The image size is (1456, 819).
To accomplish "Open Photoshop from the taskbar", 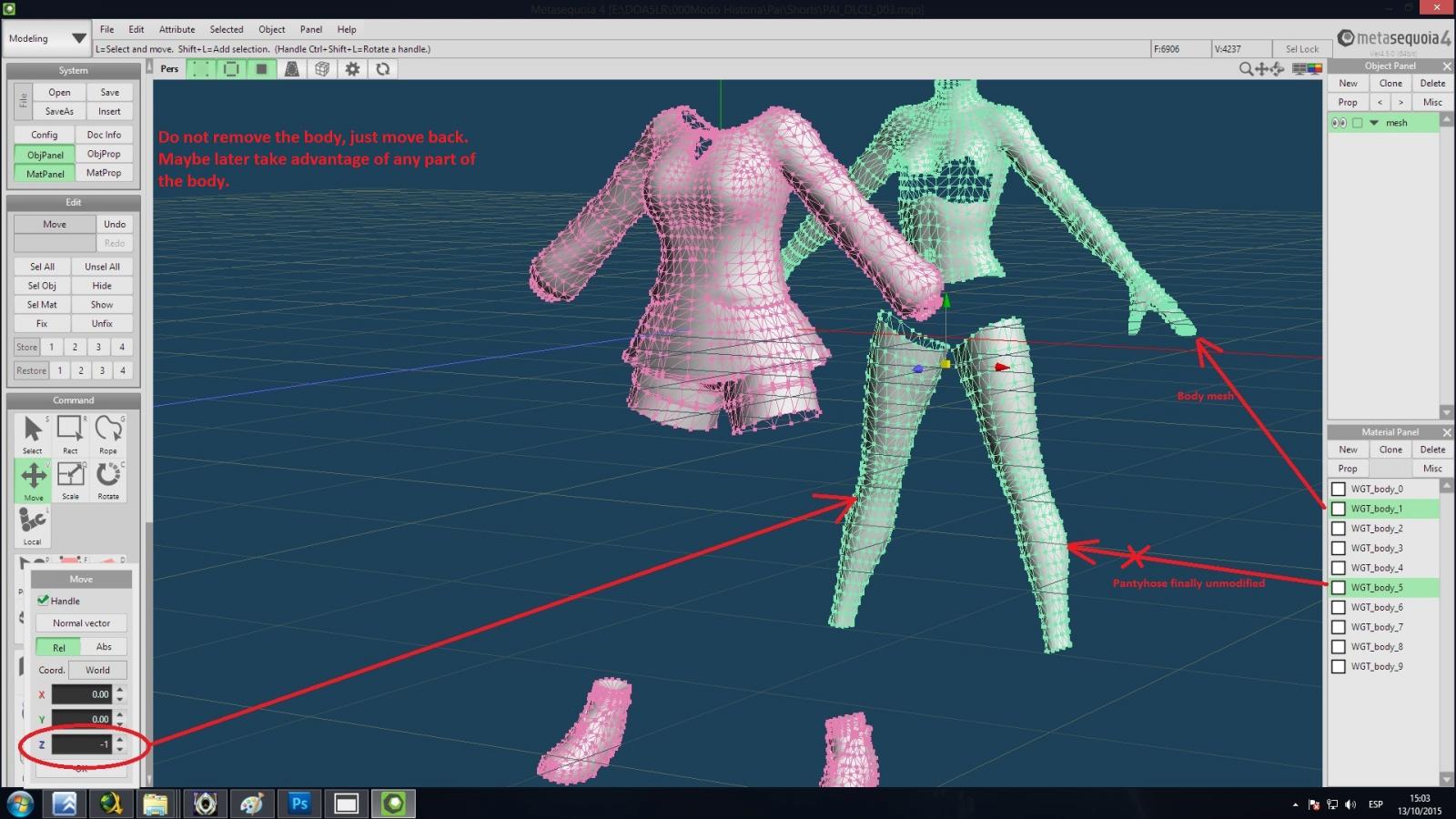I will 299,804.
